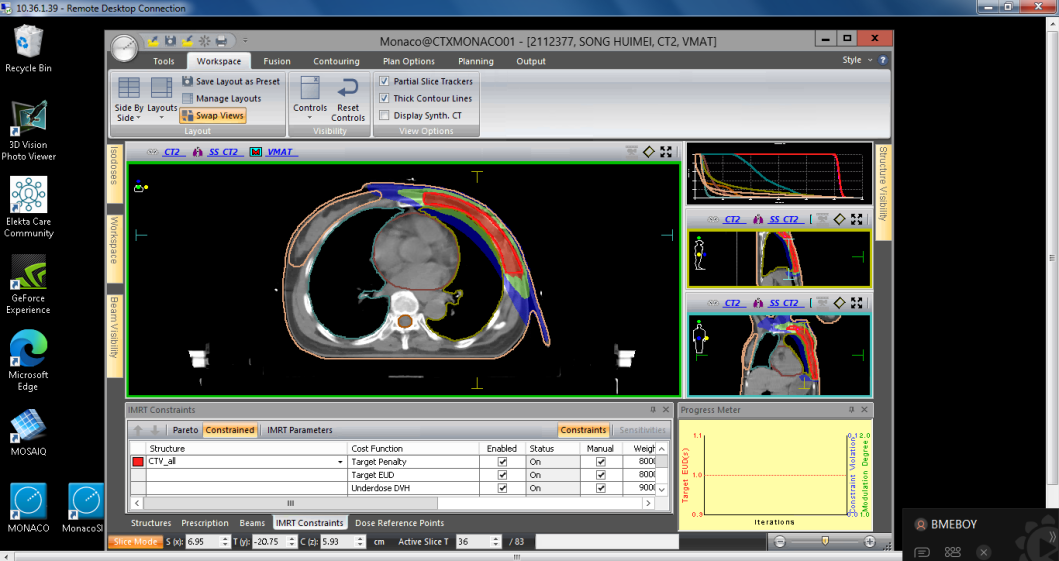Click the CT2 link in main transverse view

[x=172, y=152]
